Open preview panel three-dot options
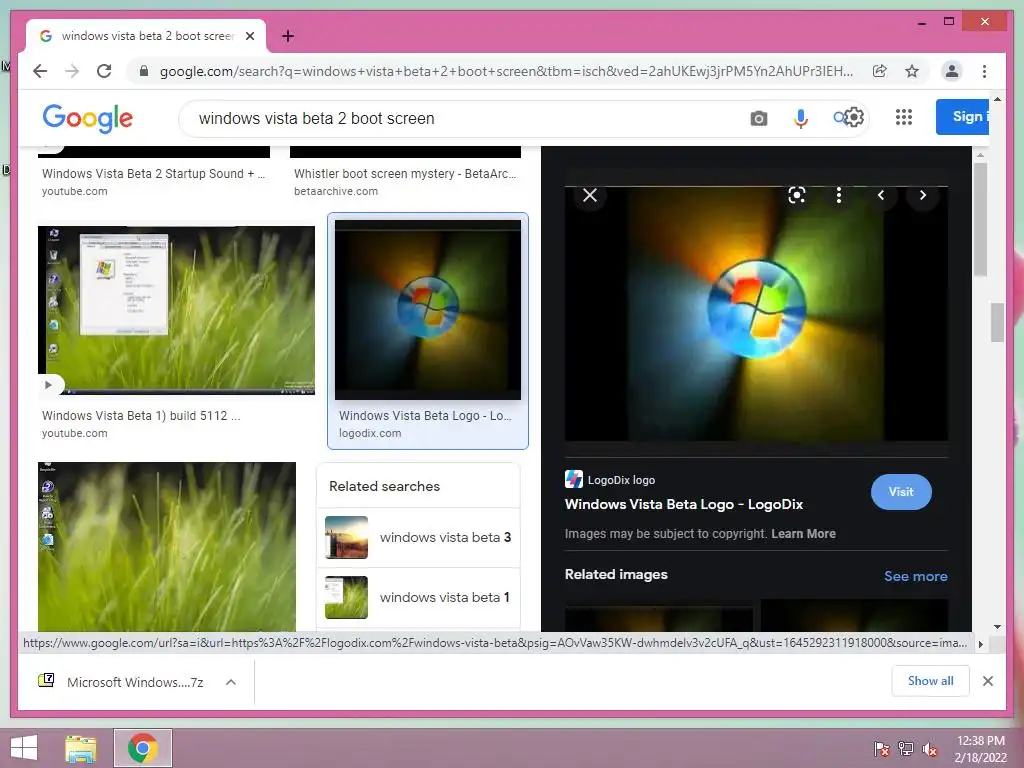Viewport: 1024px width, 768px height. [839, 195]
